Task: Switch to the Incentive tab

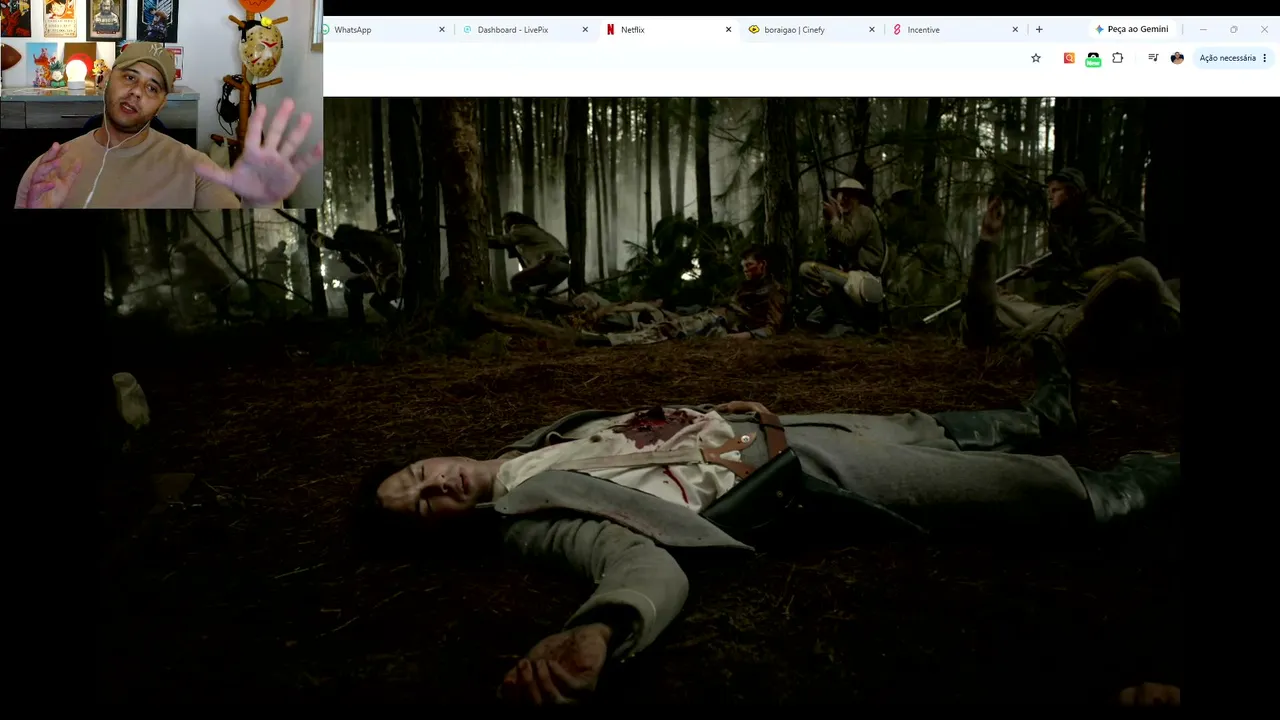Action: click(954, 30)
